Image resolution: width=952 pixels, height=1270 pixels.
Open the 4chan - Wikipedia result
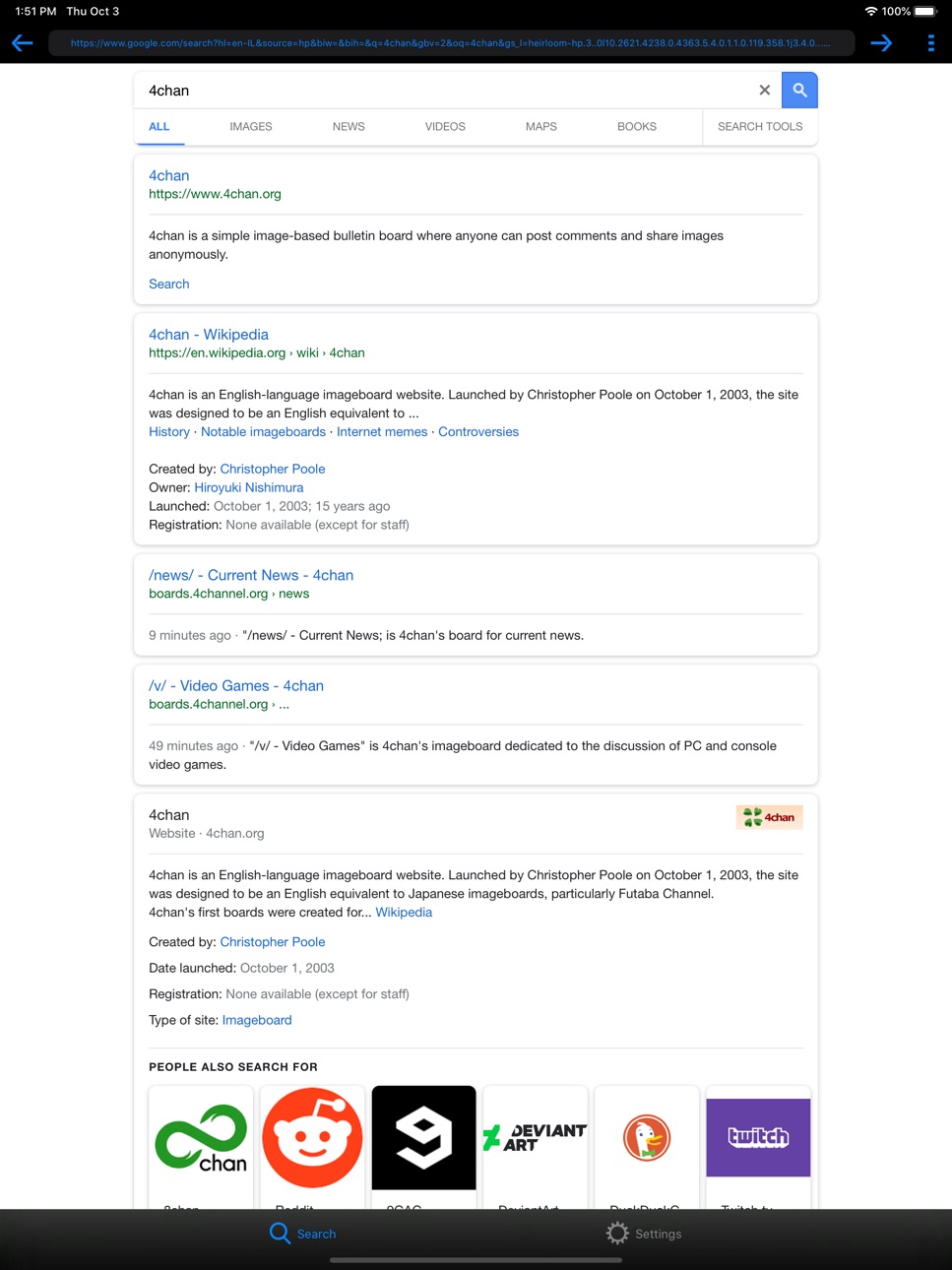[x=209, y=335]
